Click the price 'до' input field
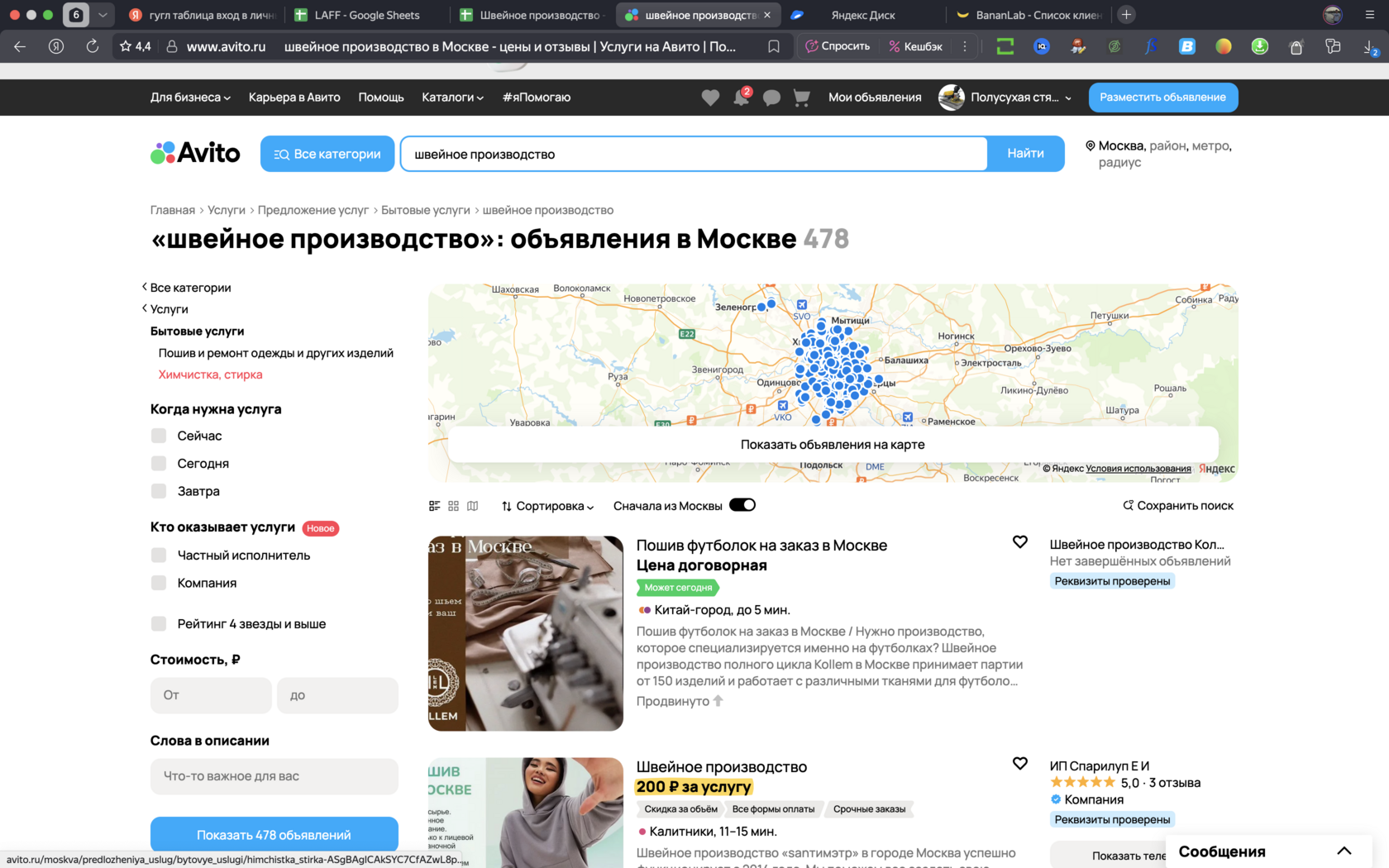1389x868 pixels. tap(337, 695)
